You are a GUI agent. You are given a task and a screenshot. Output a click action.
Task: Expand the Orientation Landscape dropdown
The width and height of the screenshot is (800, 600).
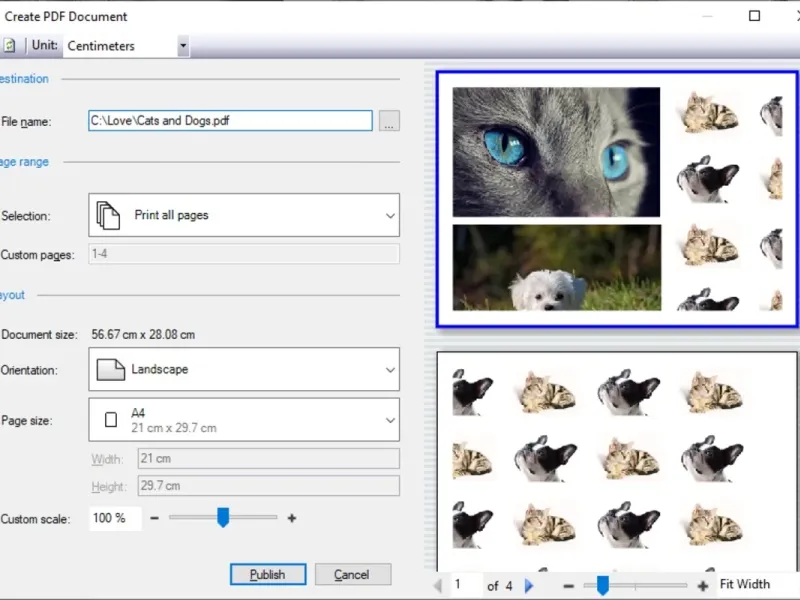390,370
